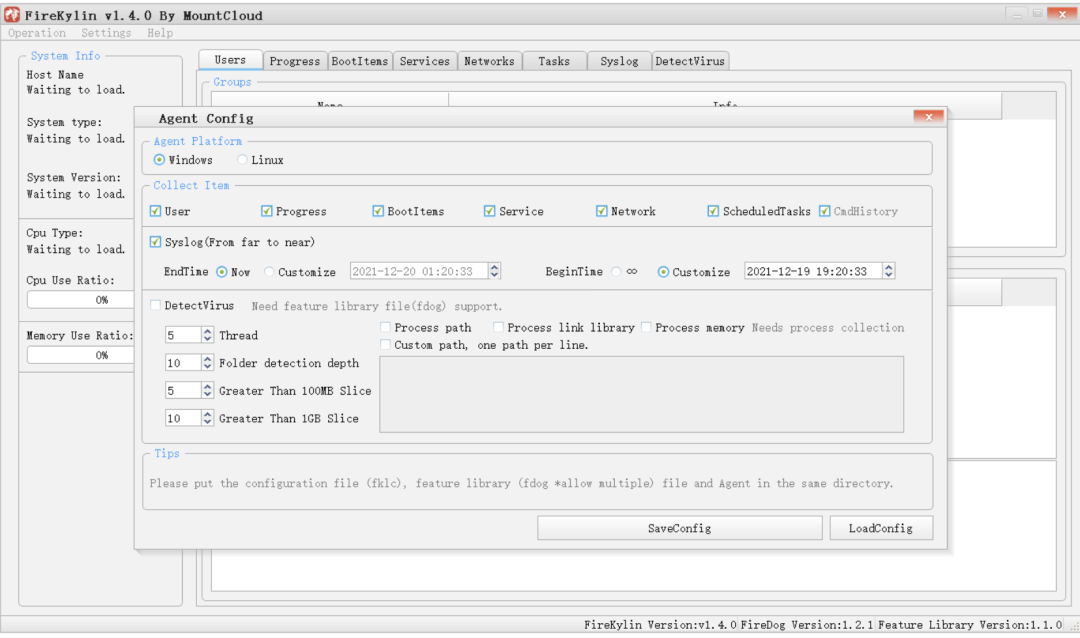Click the Host Name label
Viewport: 1080px width, 638px height.
[55, 74]
